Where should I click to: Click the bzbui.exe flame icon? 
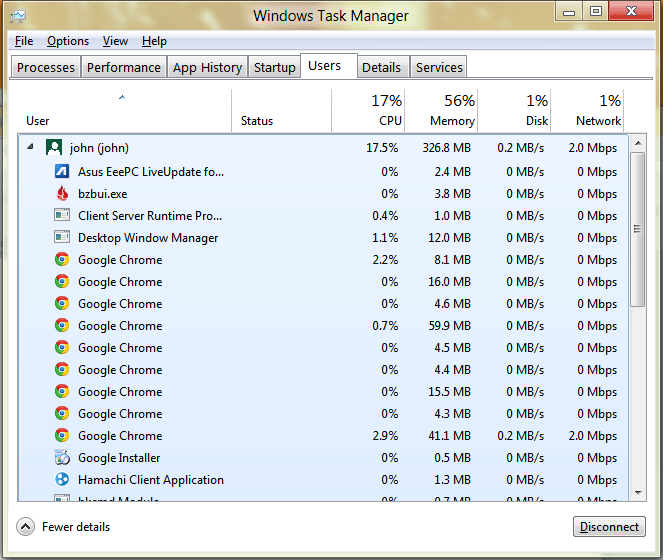coord(62,194)
